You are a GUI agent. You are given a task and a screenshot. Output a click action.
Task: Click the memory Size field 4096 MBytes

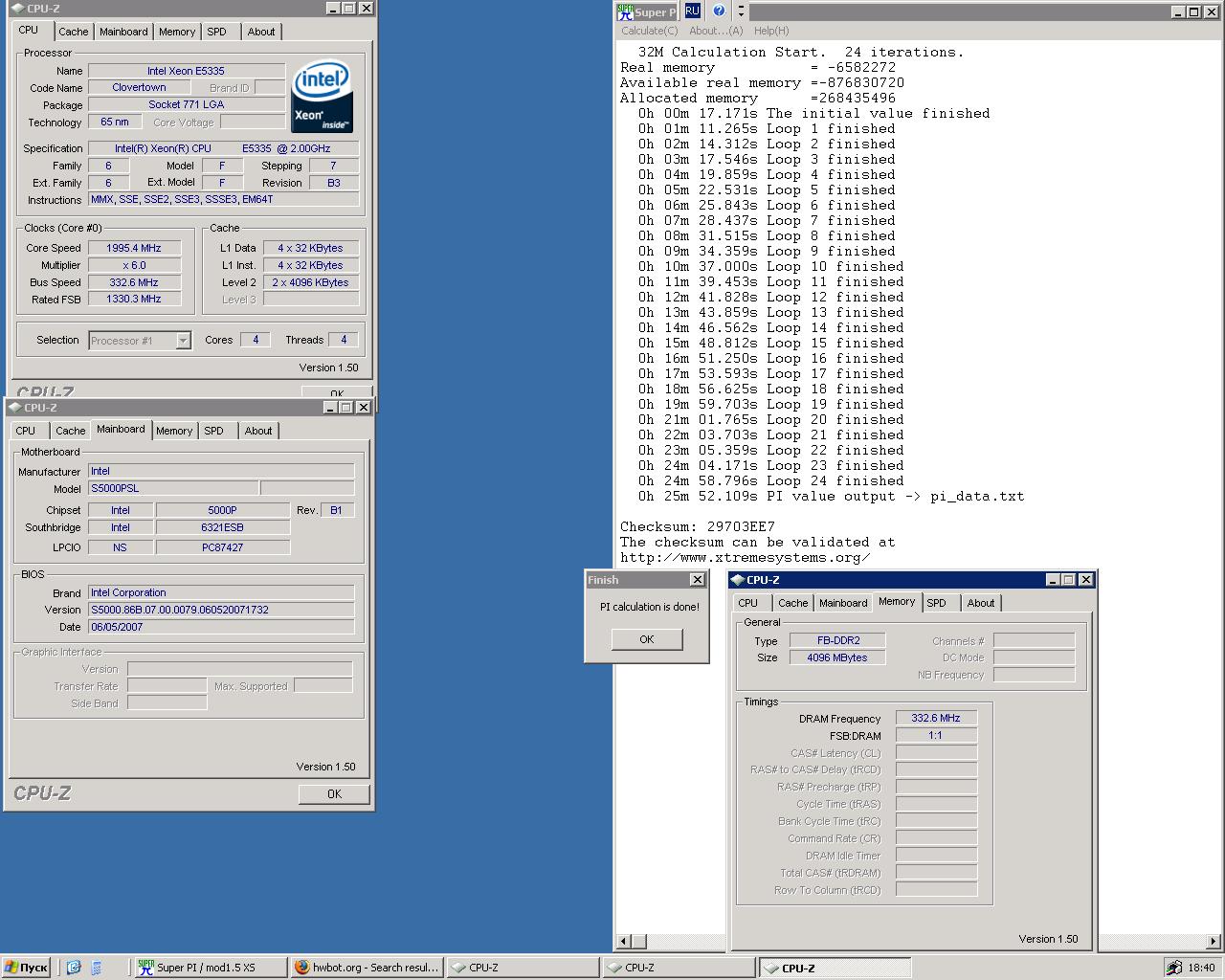point(837,657)
